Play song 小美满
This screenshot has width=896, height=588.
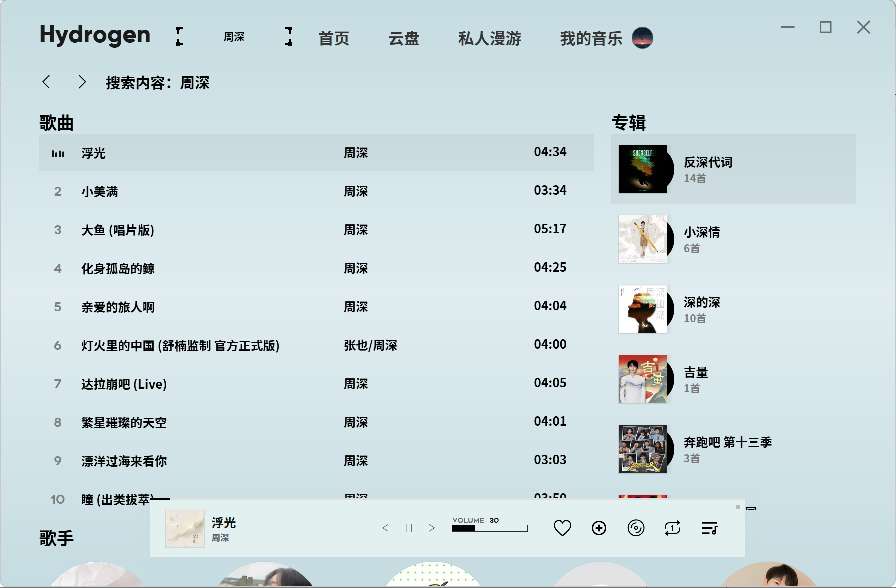click(316, 191)
